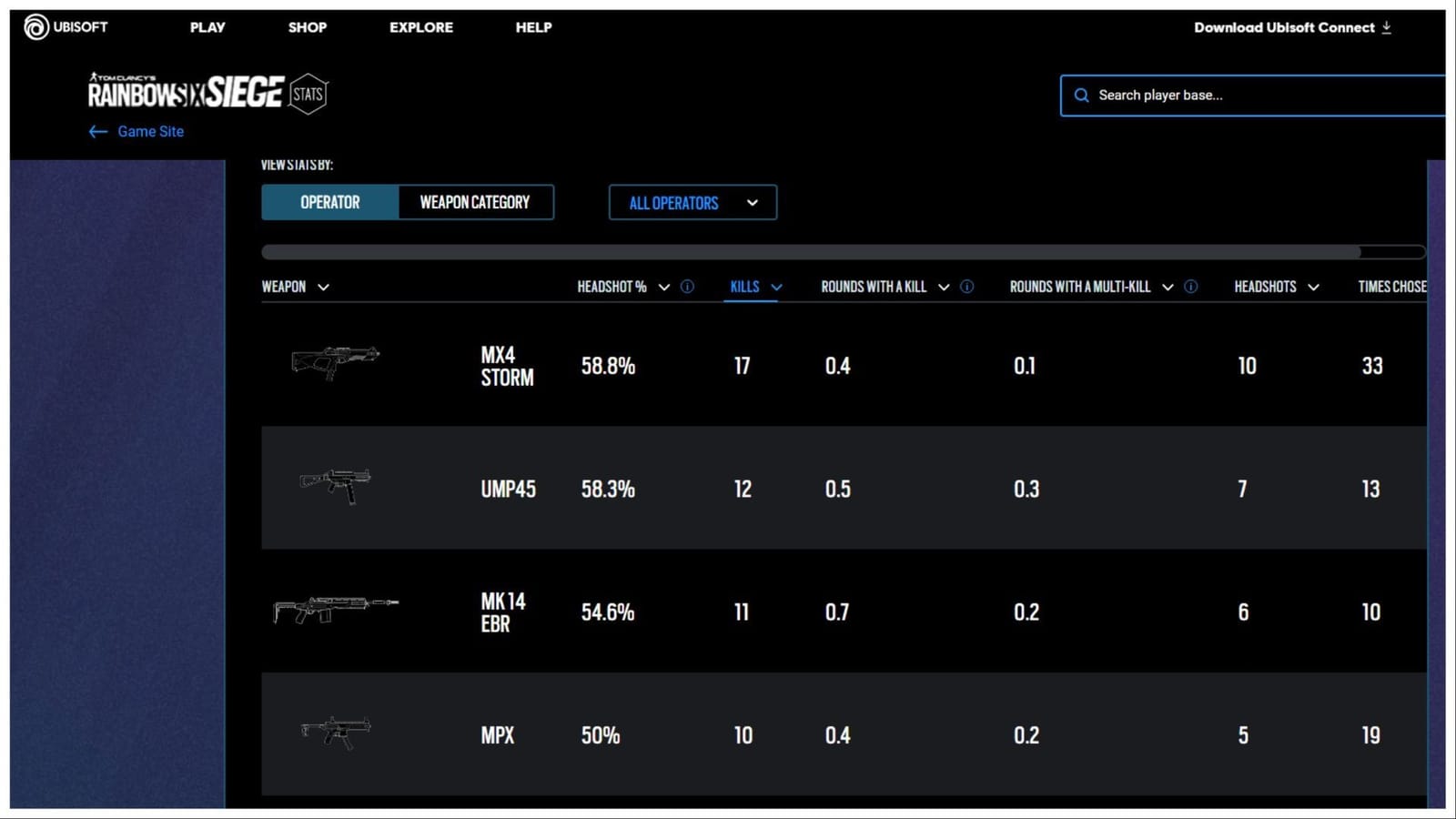Viewport: 1456px width, 819px height.
Task: Click the MK 14 EBR weapon image
Action: click(337, 612)
